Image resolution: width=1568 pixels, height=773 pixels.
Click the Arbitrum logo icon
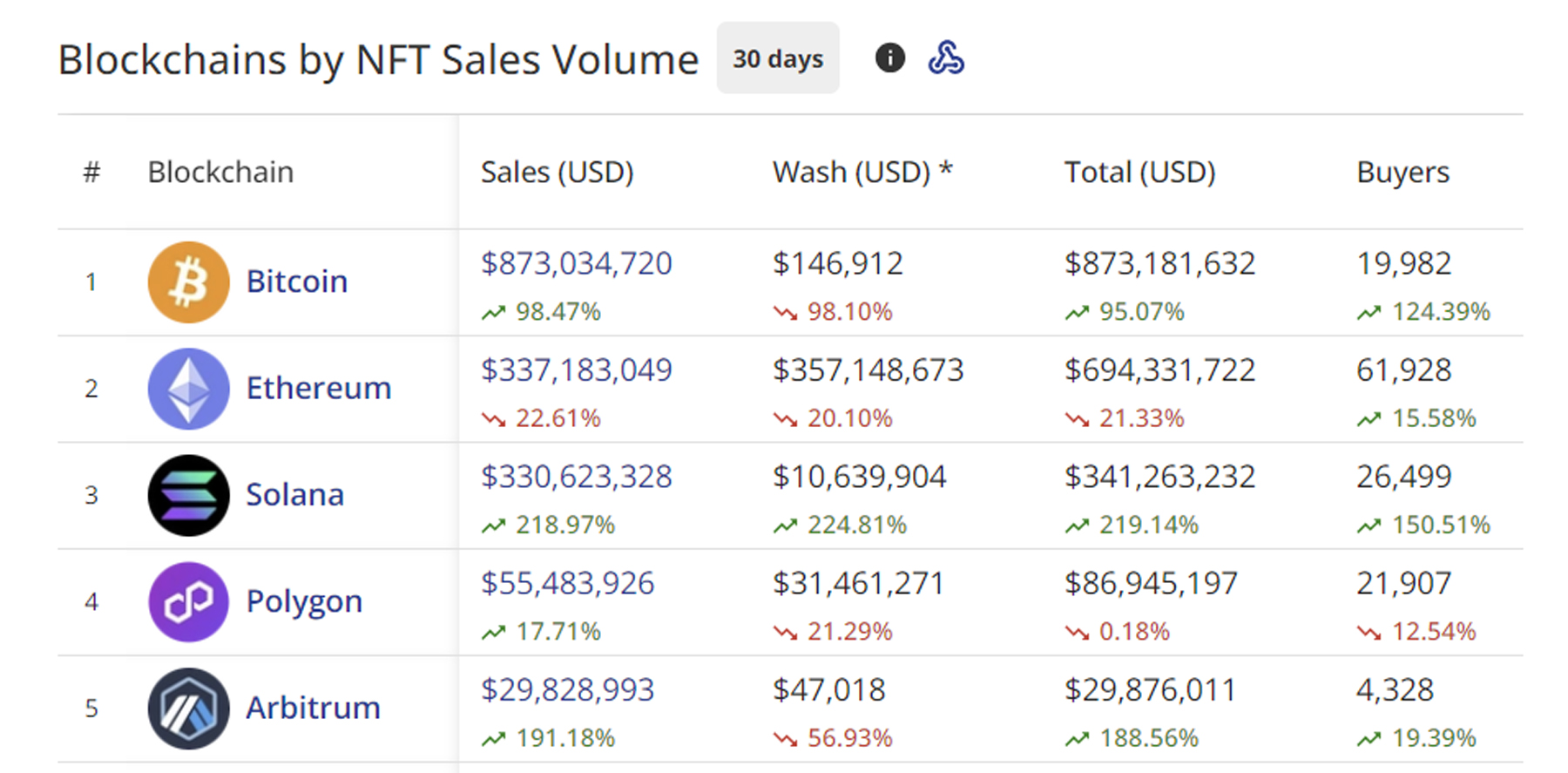click(x=188, y=709)
